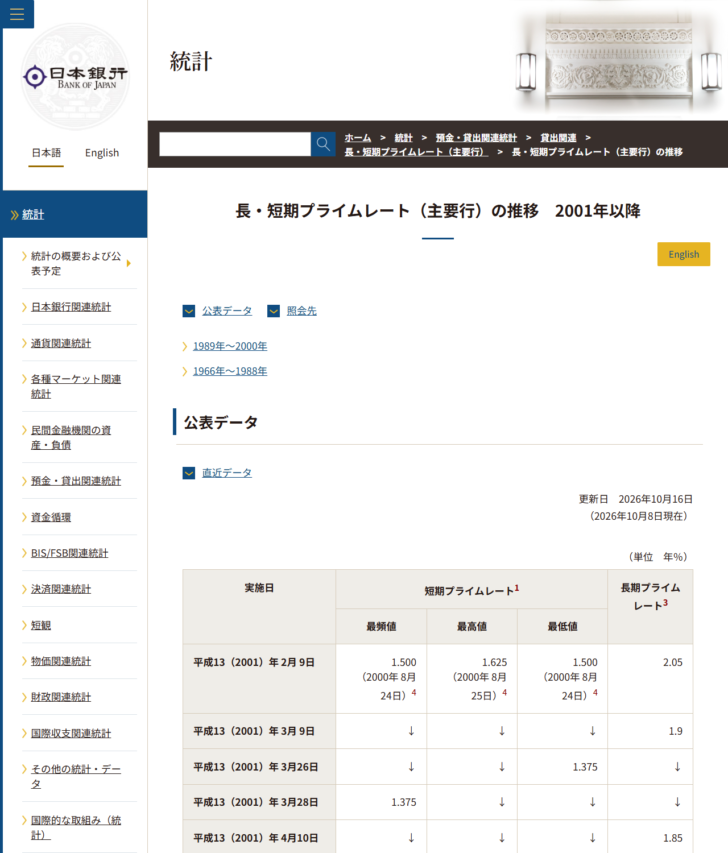Viewport: 728px width, 853px height.
Task: Click the 最低値 column header
Action: click(x=562, y=627)
